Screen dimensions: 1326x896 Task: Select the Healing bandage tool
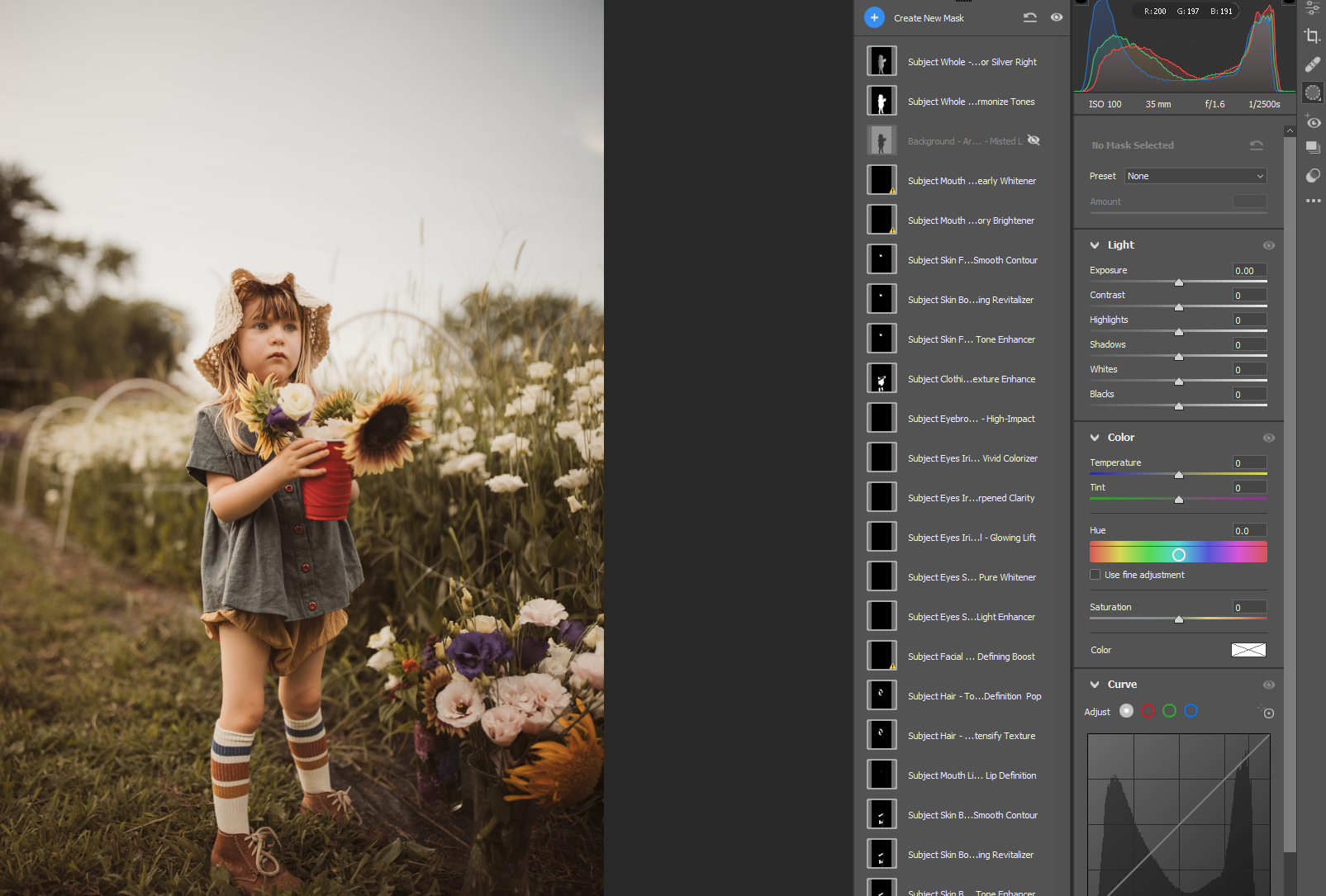(1312, 64)
